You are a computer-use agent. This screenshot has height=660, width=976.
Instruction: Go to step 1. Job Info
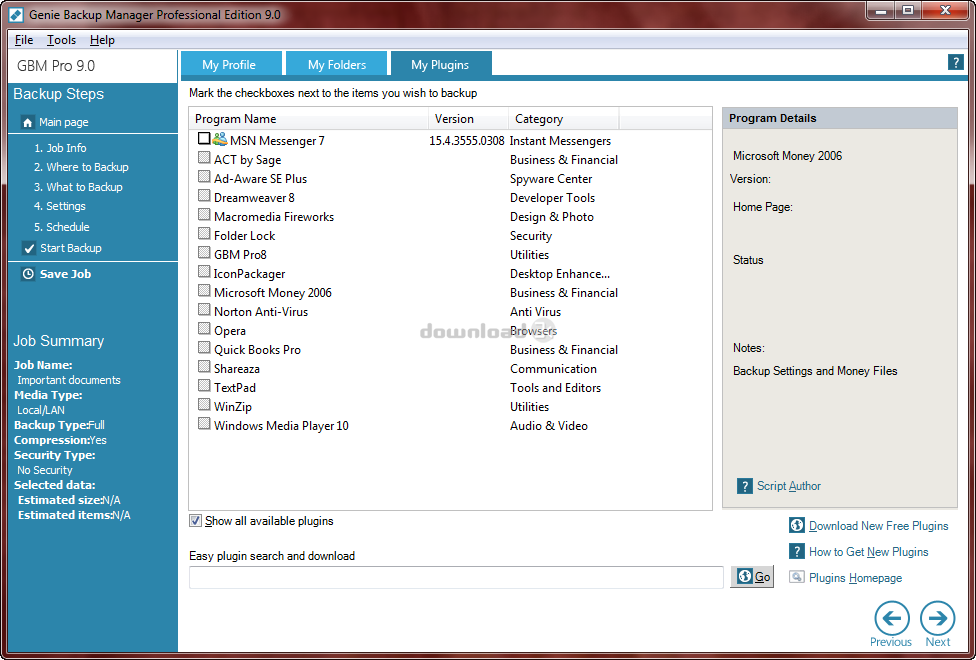point(60,148)
